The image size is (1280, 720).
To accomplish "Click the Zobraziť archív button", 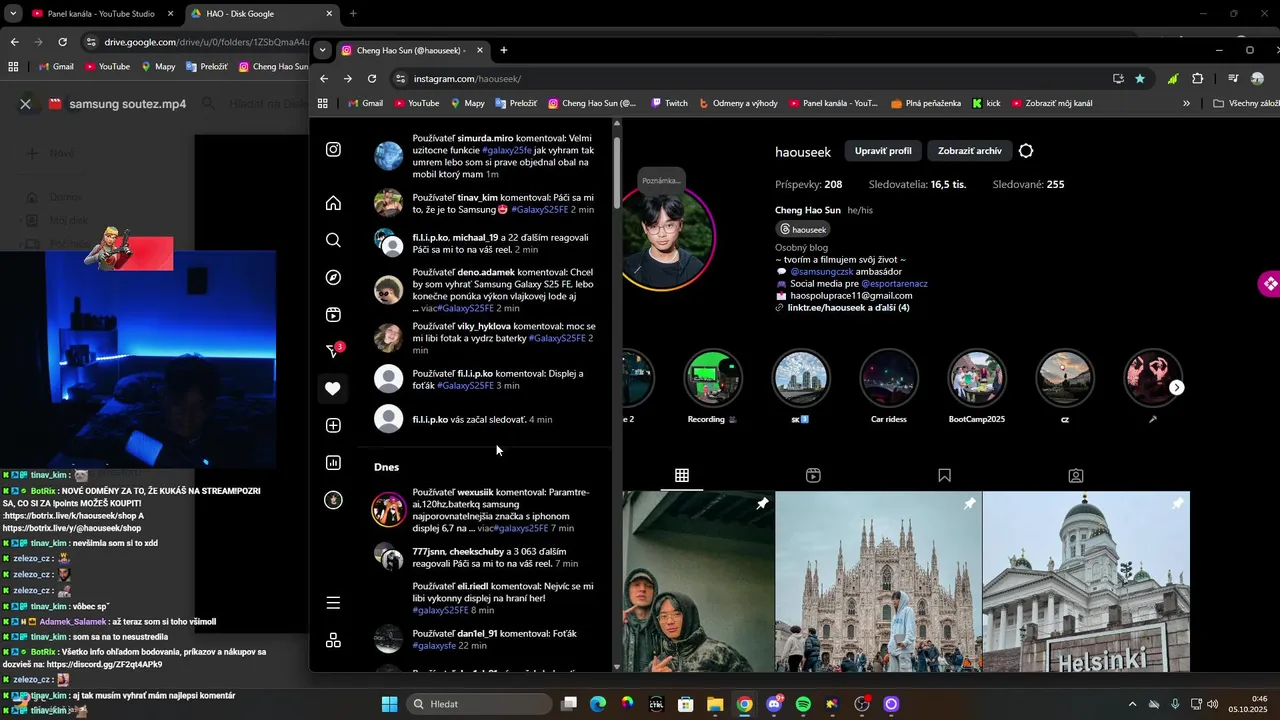I will coord(970,151).
